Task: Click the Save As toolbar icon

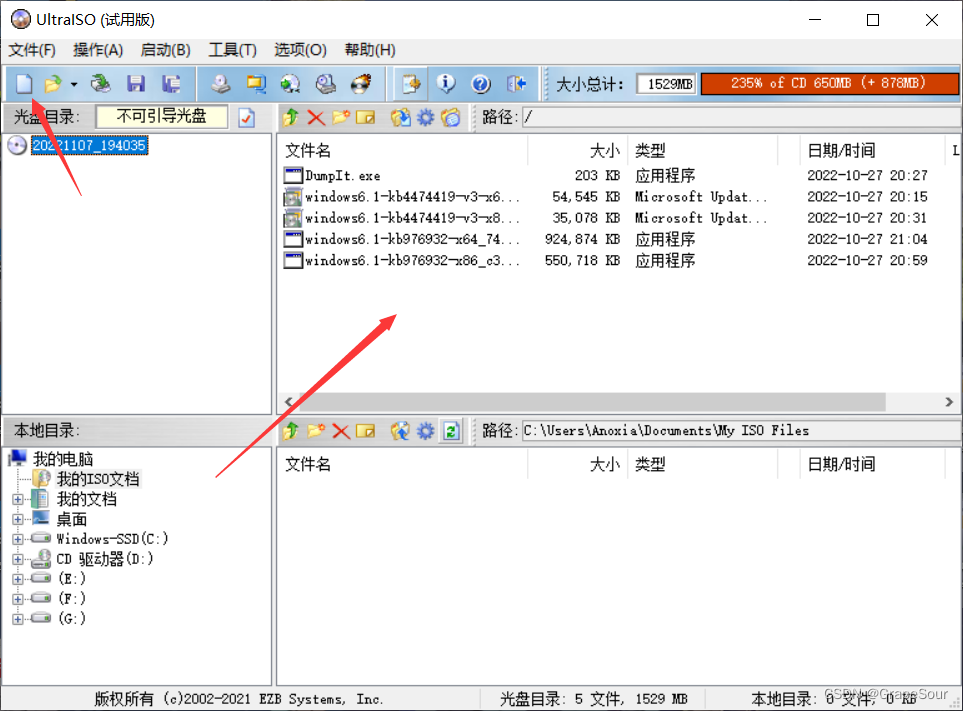Action: tap(171, 84)
